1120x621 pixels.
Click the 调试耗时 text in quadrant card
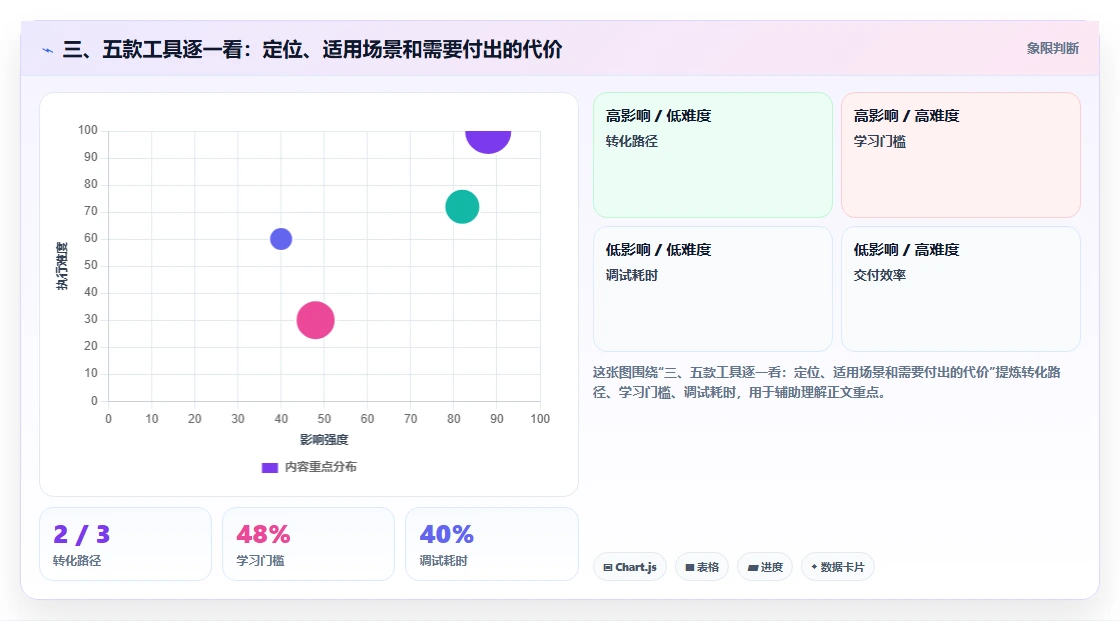pyautogui.click(x=631, y=275)
